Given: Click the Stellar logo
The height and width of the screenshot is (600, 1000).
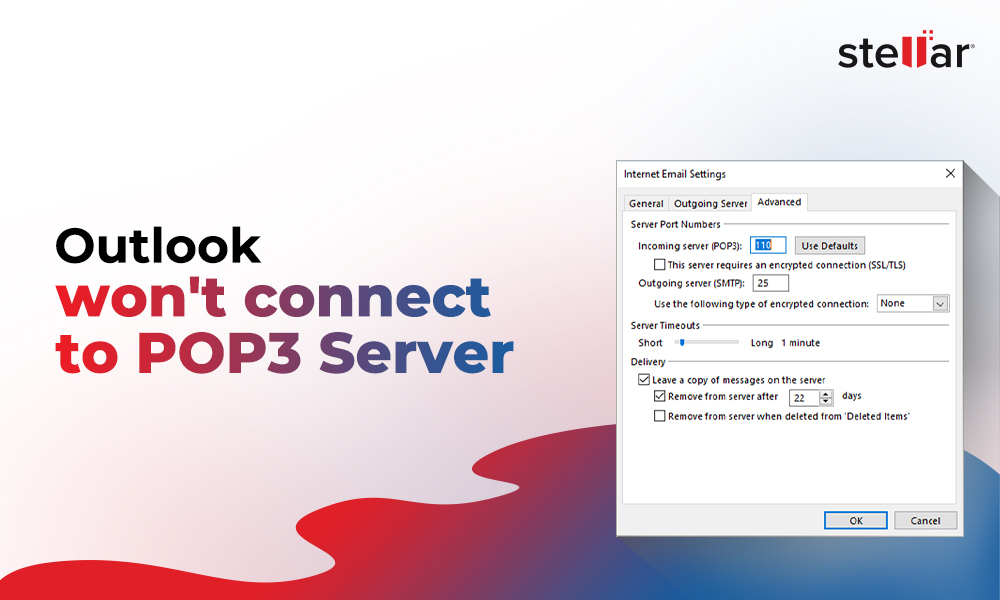Looking at the screenshot, I should pos(905,52).
